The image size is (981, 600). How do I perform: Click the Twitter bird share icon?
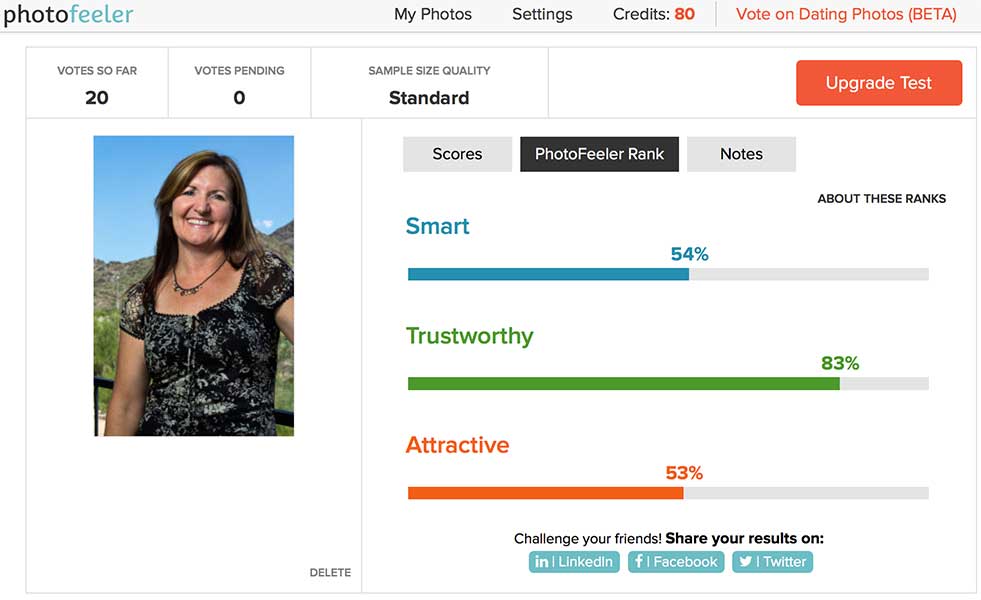(745, 562)
